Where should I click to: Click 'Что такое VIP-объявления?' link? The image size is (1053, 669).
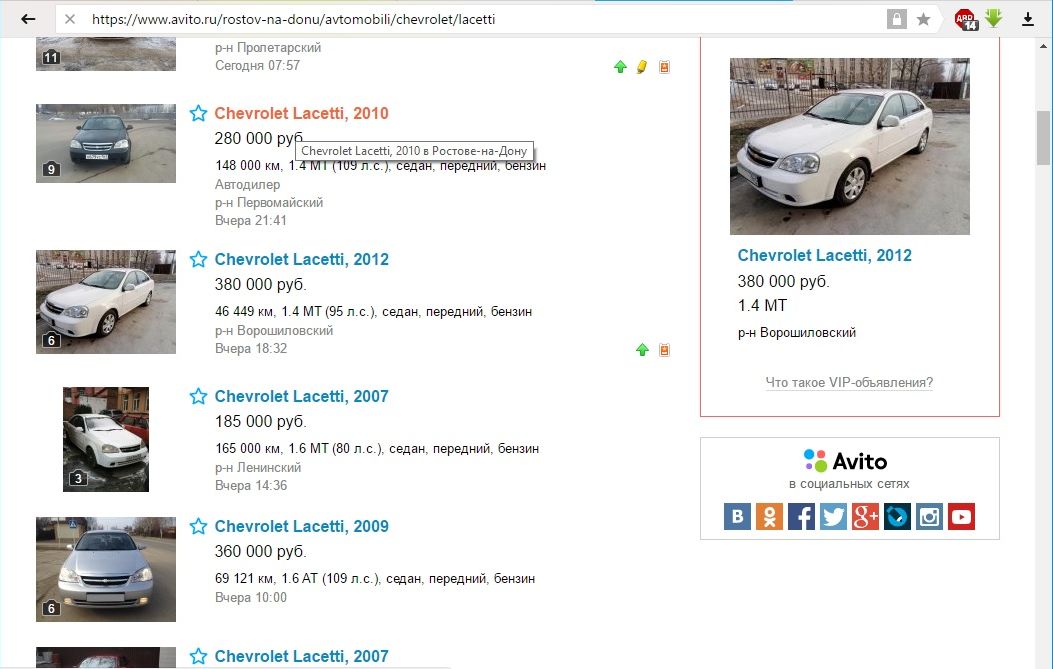tap(850, 382)
